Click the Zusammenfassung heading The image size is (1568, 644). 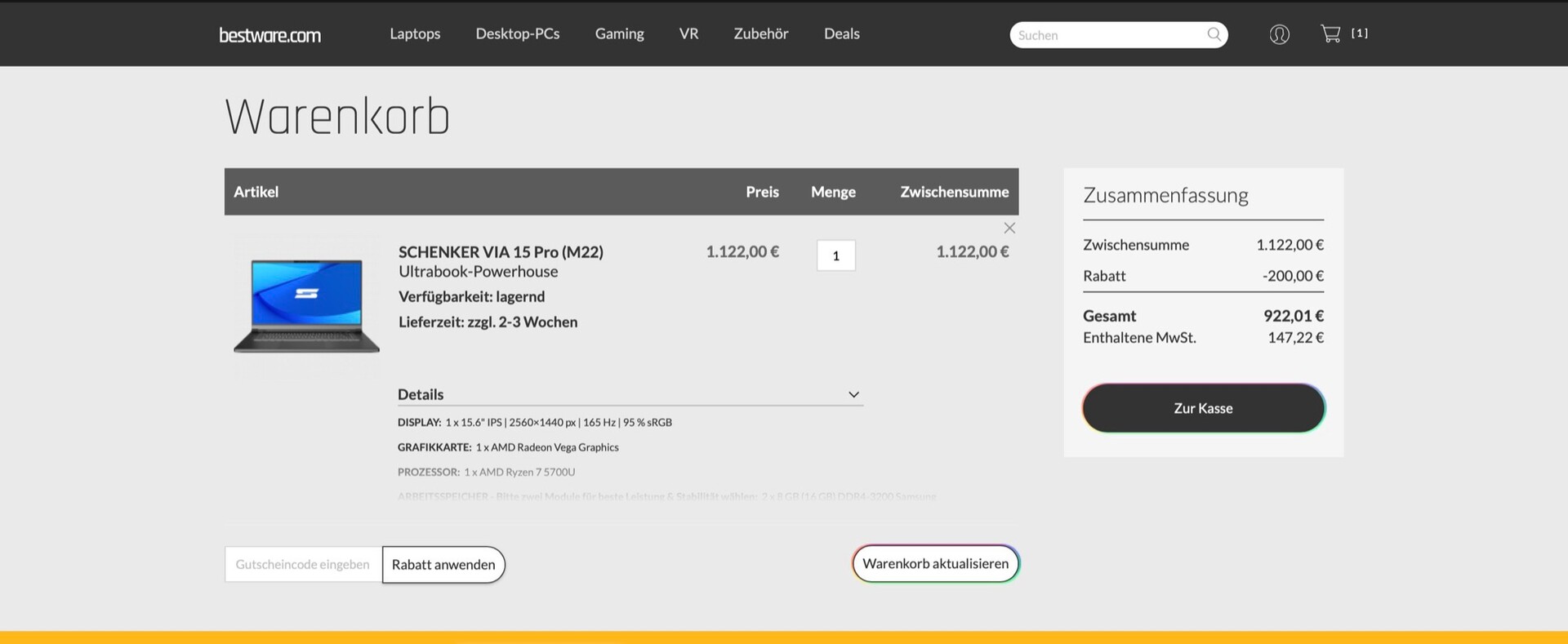pyautogui.click(x=1165, y=195)
